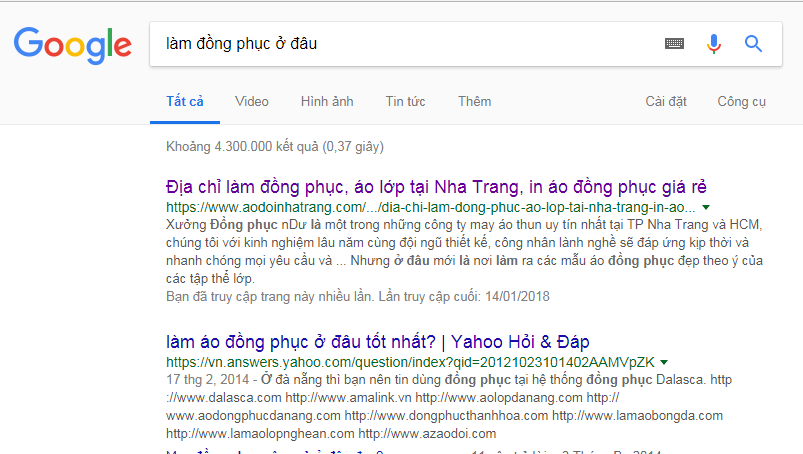Expand dropdown arrow next to aodoinhatrang.com URL
Viewport: 803px width, 454px height.
tap(706, 207)
